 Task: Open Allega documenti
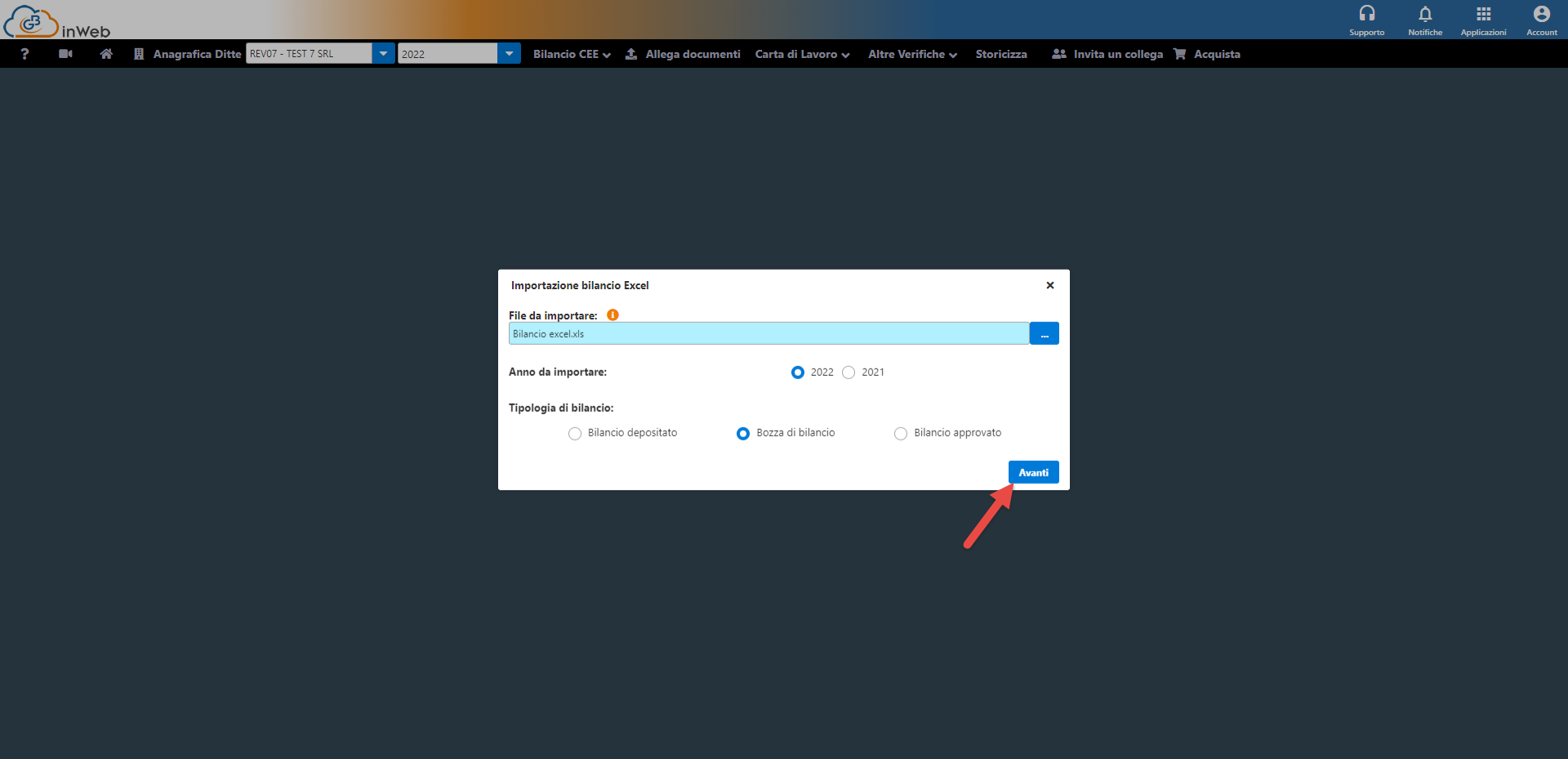pos(693,54)
